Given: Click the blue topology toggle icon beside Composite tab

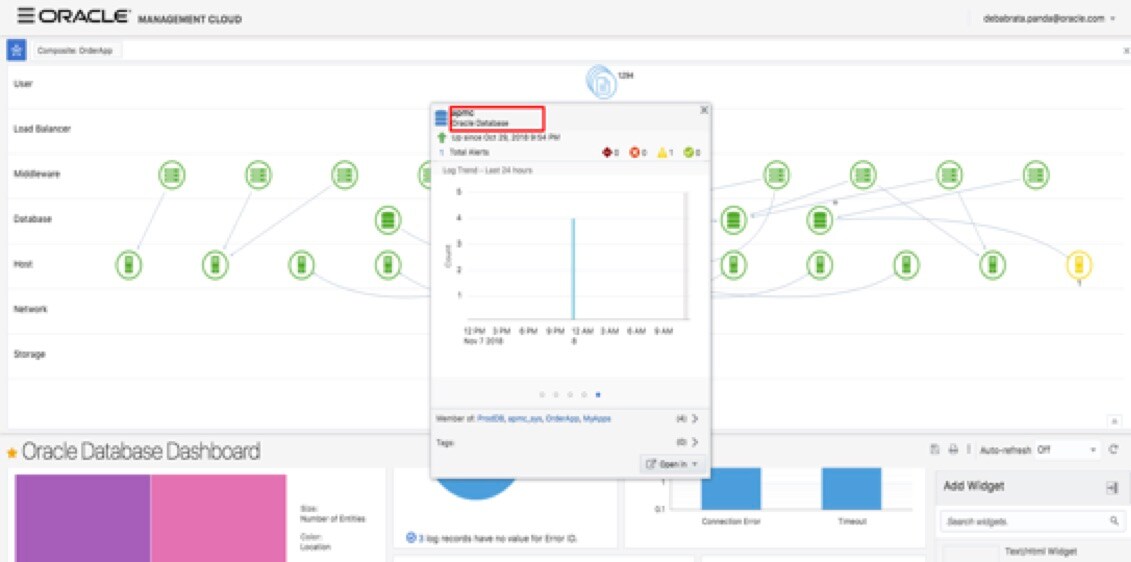Looking at the screenshot, I should click(16, 50).
